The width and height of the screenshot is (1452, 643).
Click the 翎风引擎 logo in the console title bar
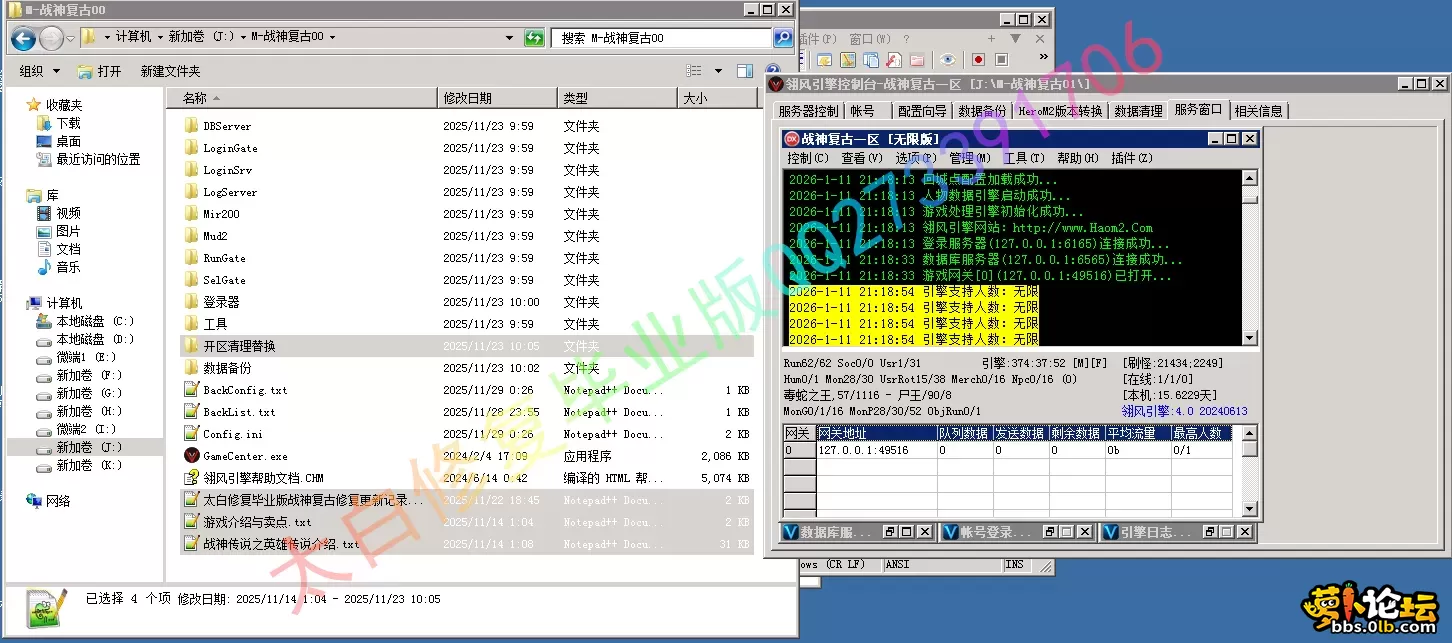click(775, 83)
